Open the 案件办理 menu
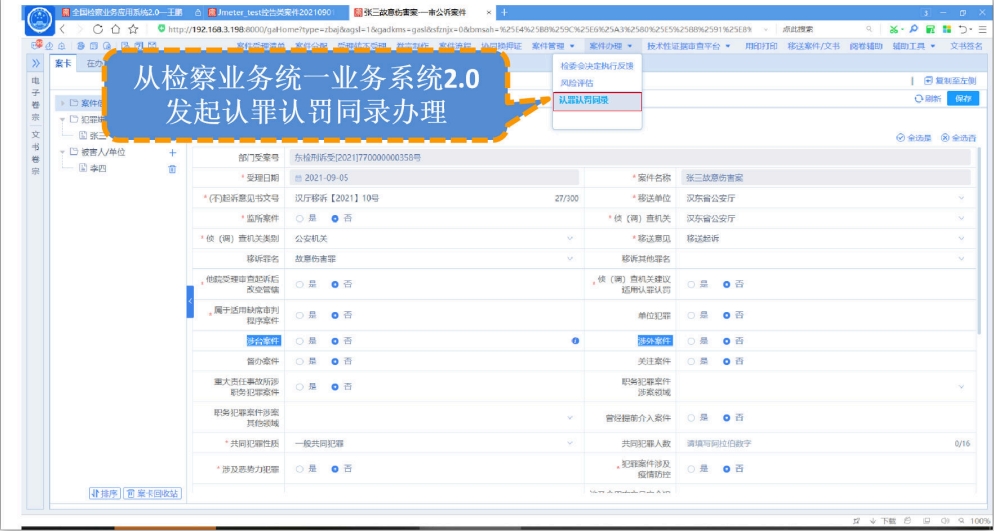Viewport: 994px width, 531px height. click(610, 46)
